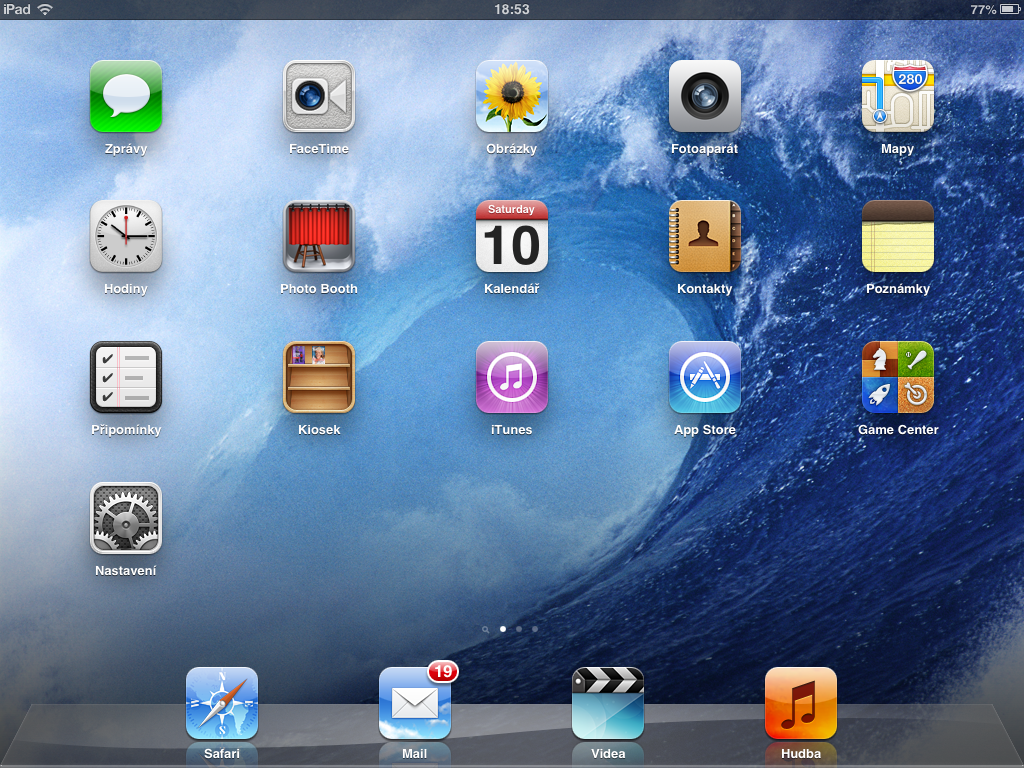Open Kalendář showing Saturday 10

pyautogui.click(x=511, y=237)
